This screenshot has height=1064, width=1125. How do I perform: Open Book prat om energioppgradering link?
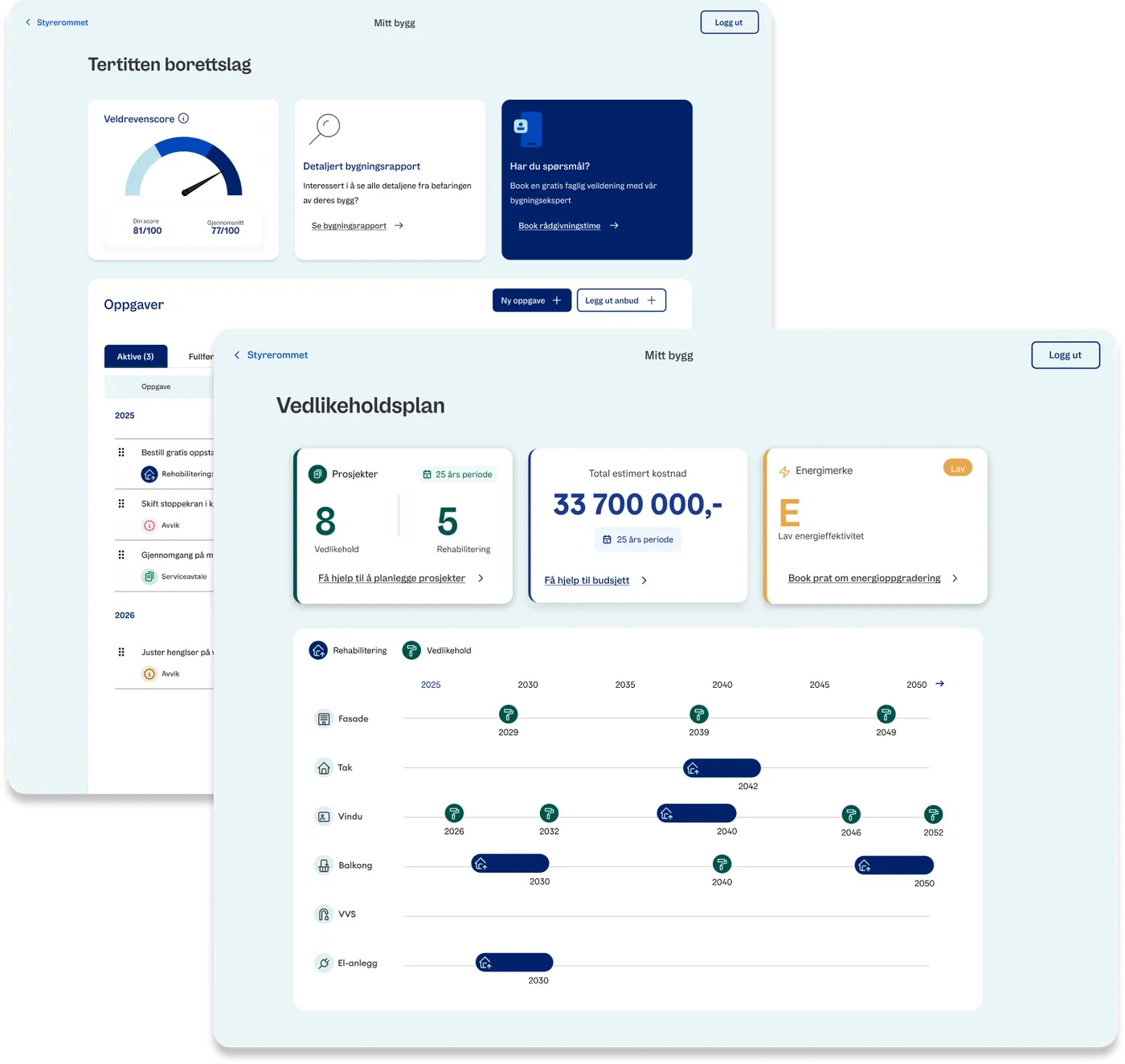click(873, 578)
